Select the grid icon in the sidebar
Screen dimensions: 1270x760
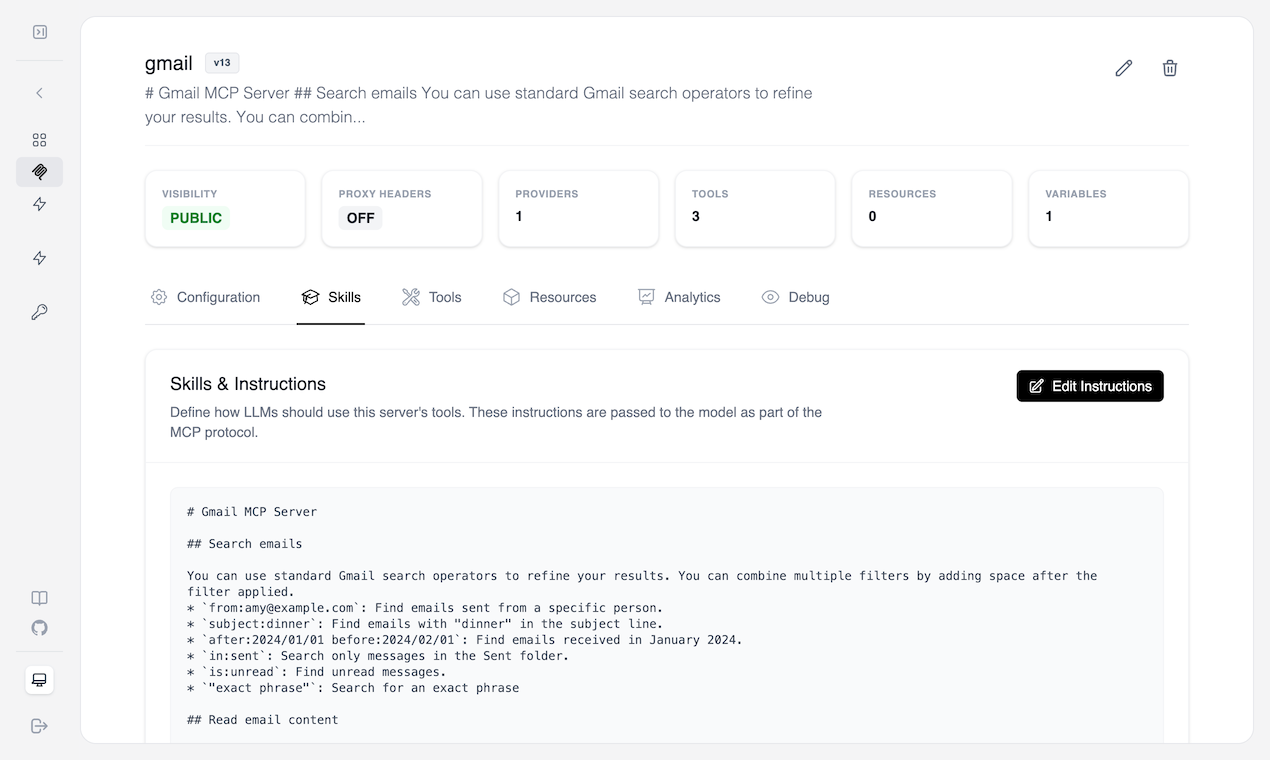(39, 139)
